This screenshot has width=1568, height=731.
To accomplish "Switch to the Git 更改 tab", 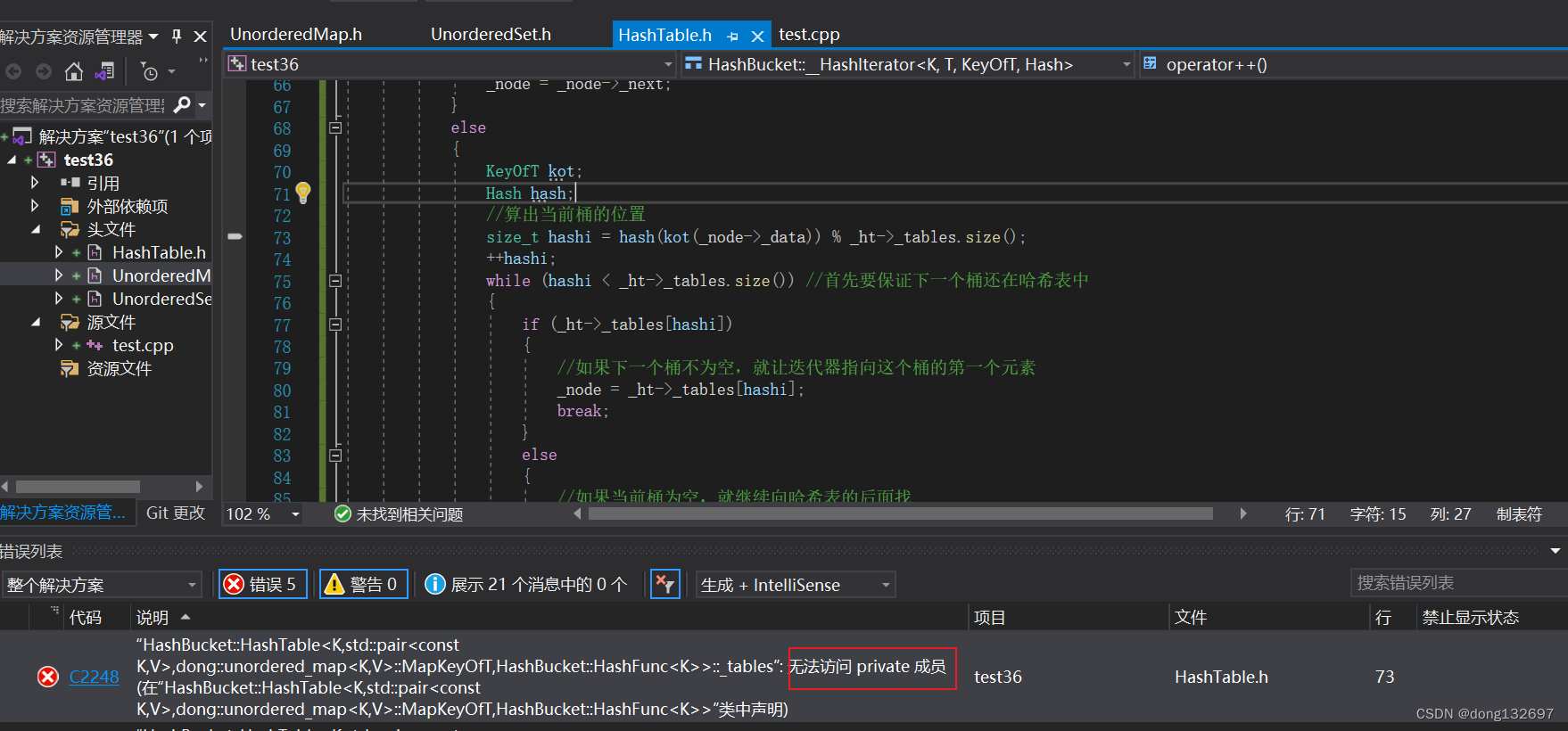I will coord(176,513).
